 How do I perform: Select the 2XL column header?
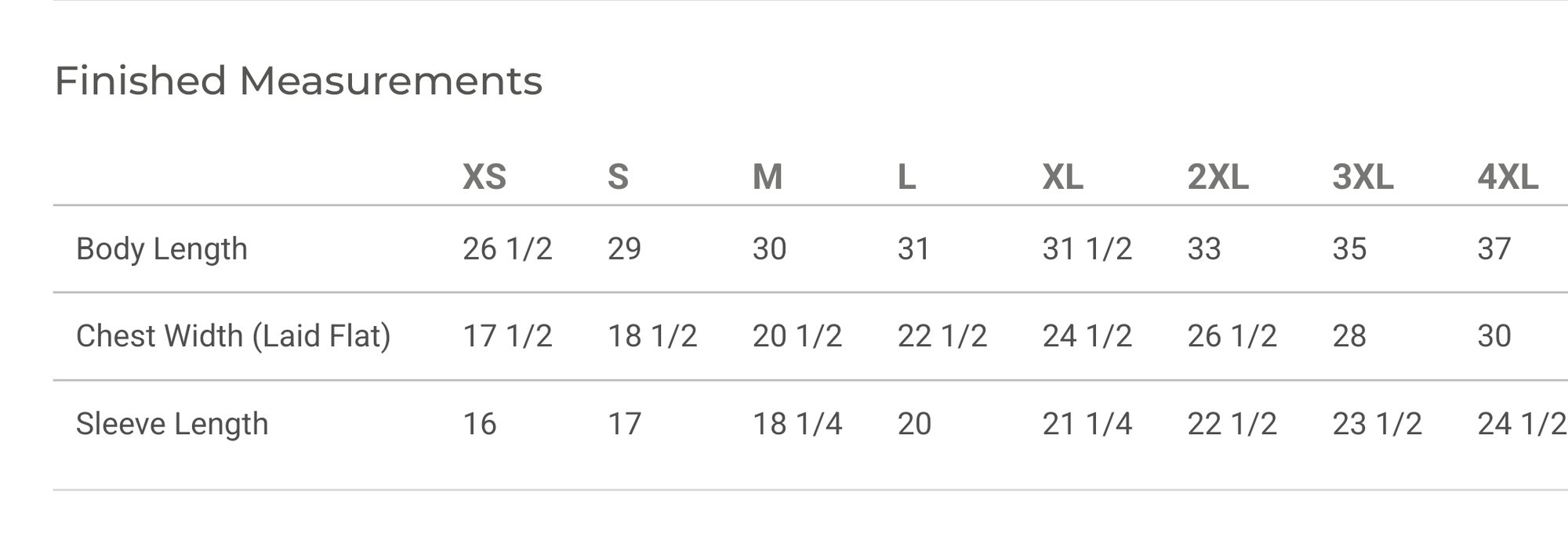tap(1218, 177)
